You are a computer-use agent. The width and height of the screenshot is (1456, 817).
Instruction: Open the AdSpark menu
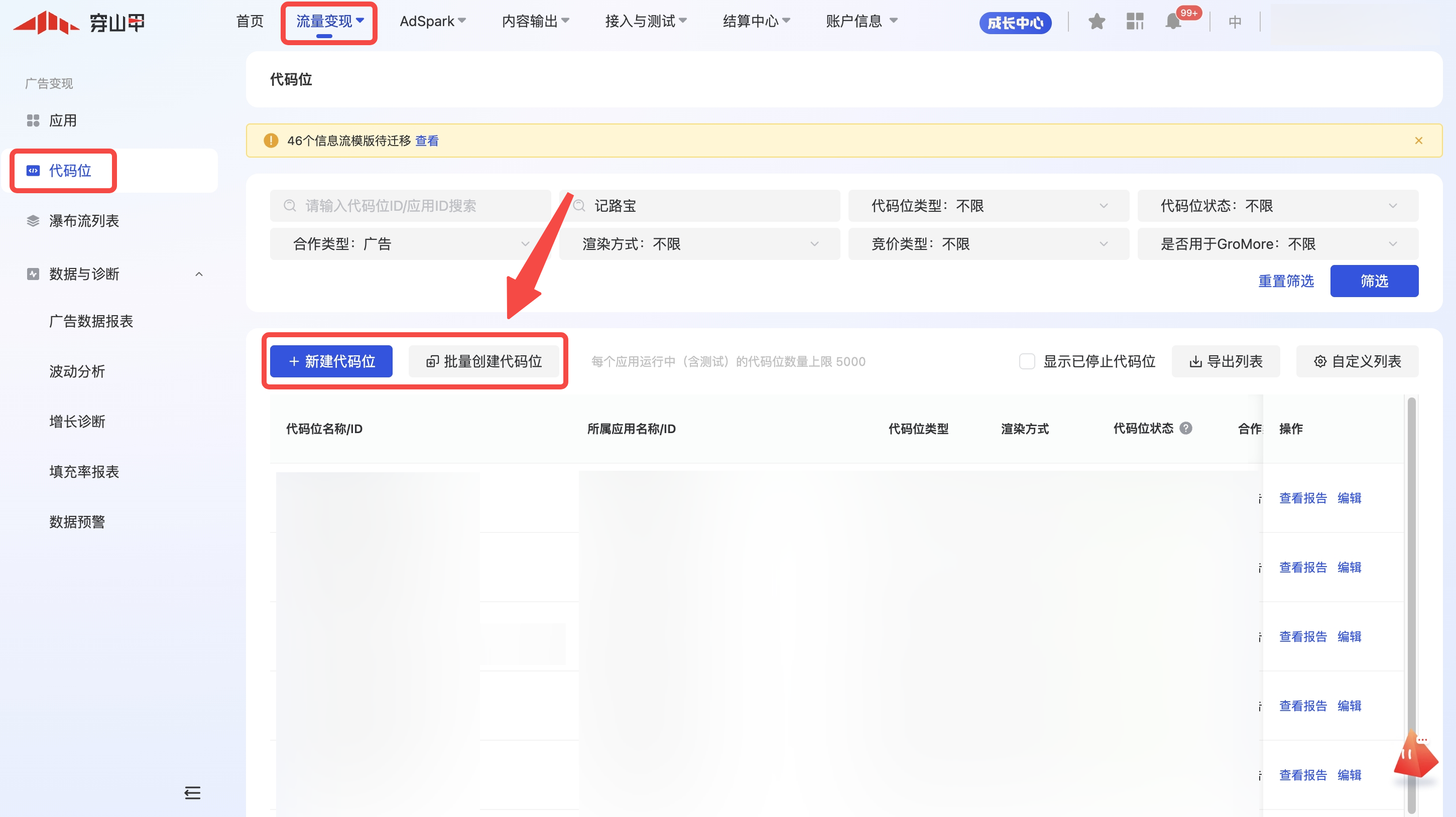[432, 22]
